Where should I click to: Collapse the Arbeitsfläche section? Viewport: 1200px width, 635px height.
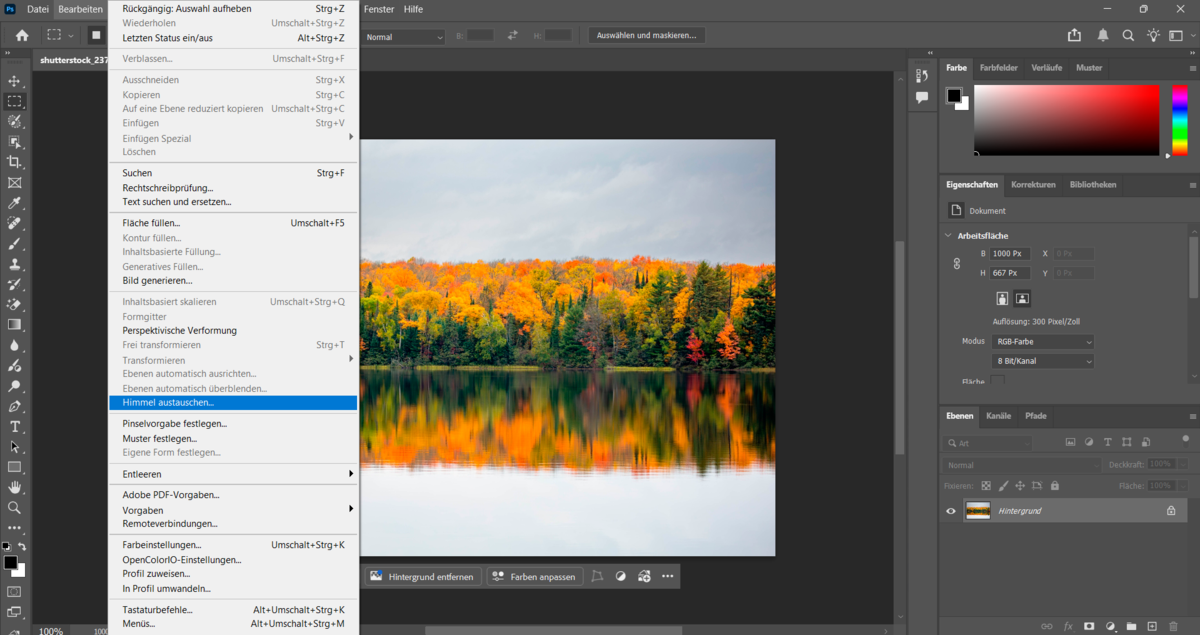click(948, 235)
